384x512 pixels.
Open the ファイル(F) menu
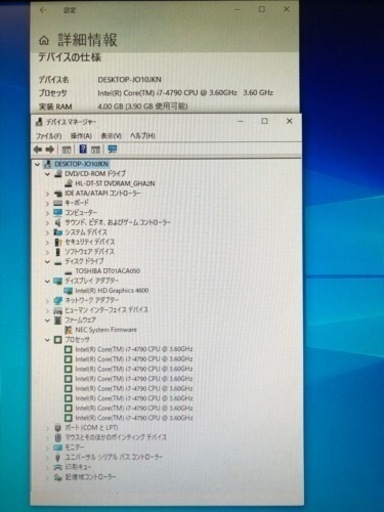click(48, 136)
